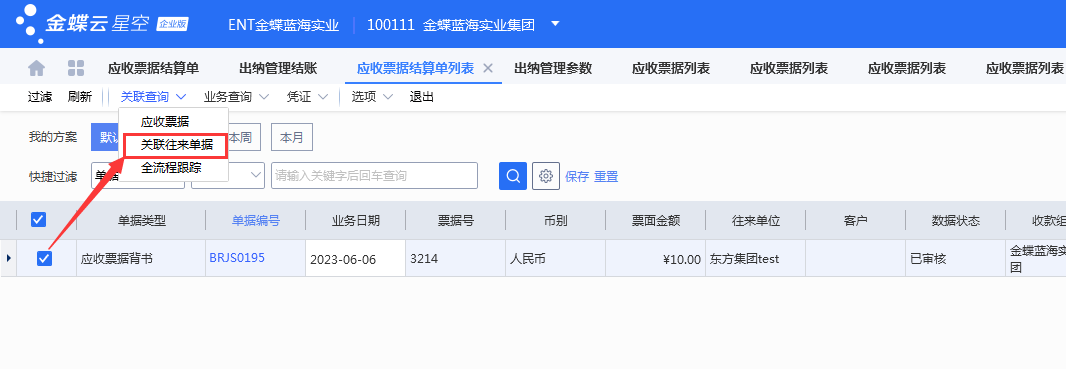Image resolution: width=1066 pixels, height=369 pixels.
Task: Expand the 关联查询 dropdown menu
Action: [x=153, y=97]
